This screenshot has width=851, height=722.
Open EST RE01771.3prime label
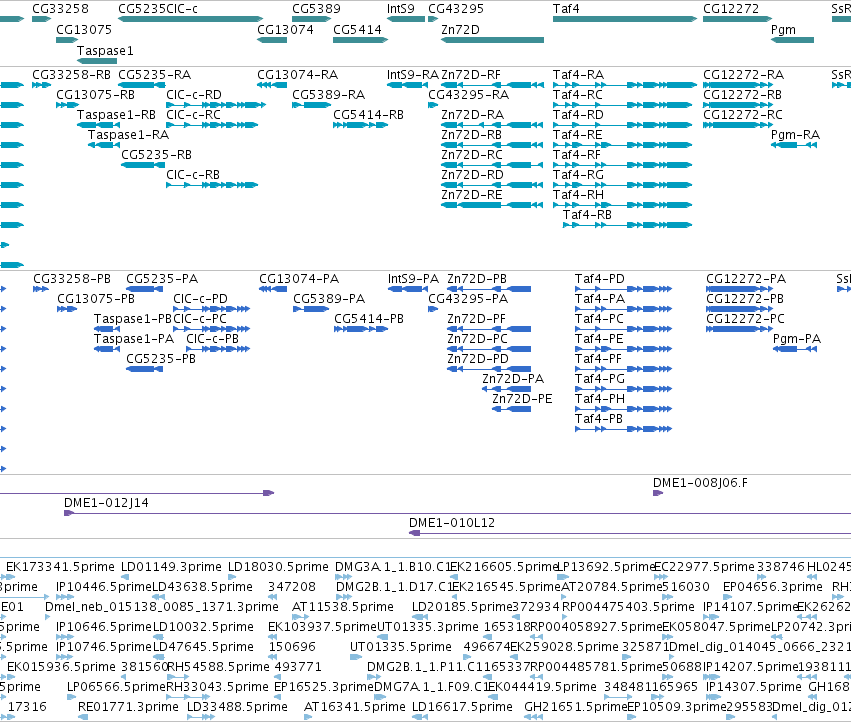128,707
